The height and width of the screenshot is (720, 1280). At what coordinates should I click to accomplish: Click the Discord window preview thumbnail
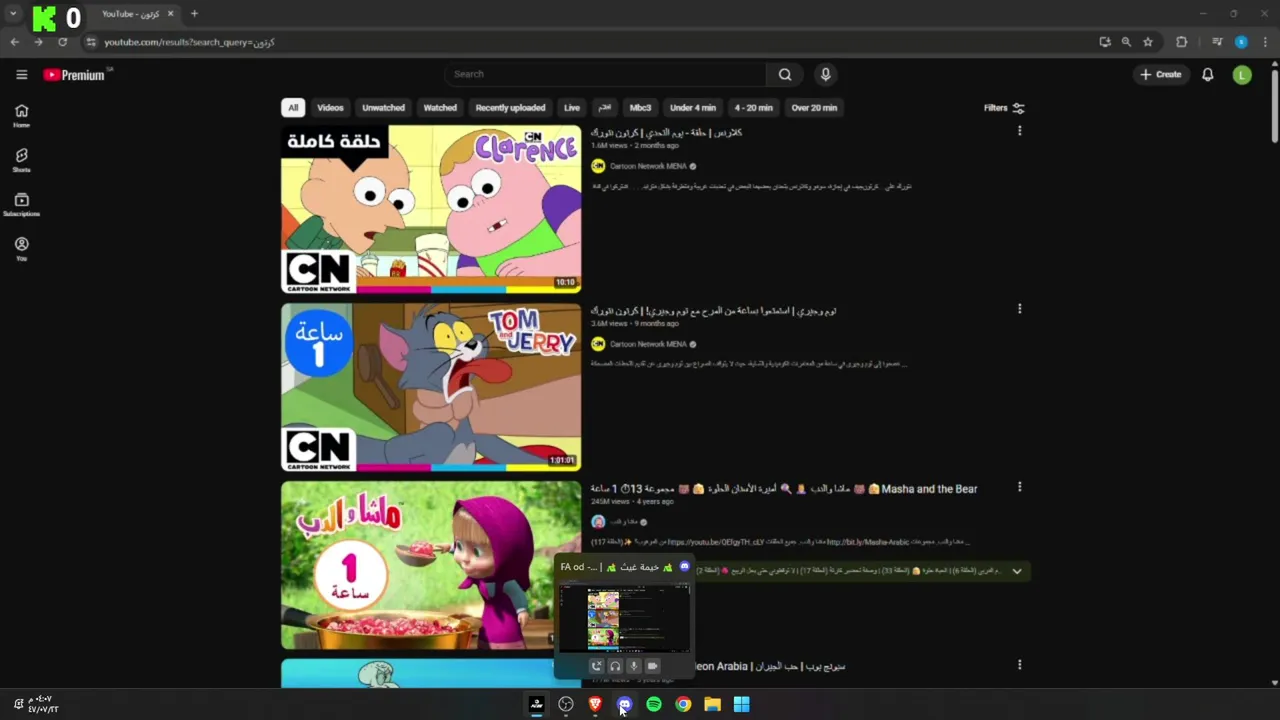(x=624, y=617)
